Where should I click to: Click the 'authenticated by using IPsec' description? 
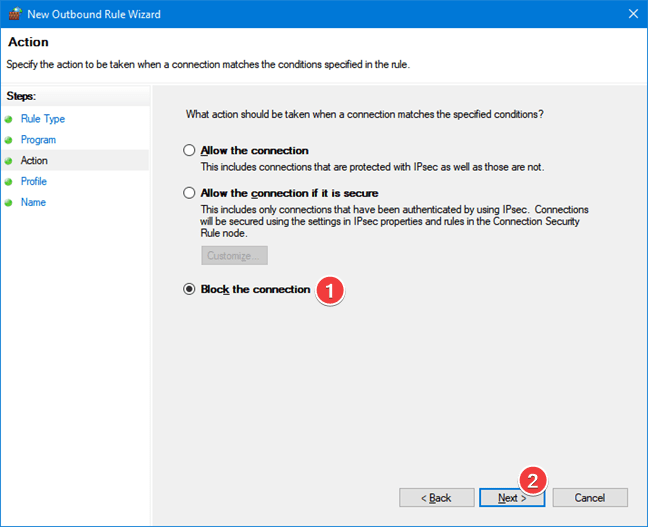[394, 221]
